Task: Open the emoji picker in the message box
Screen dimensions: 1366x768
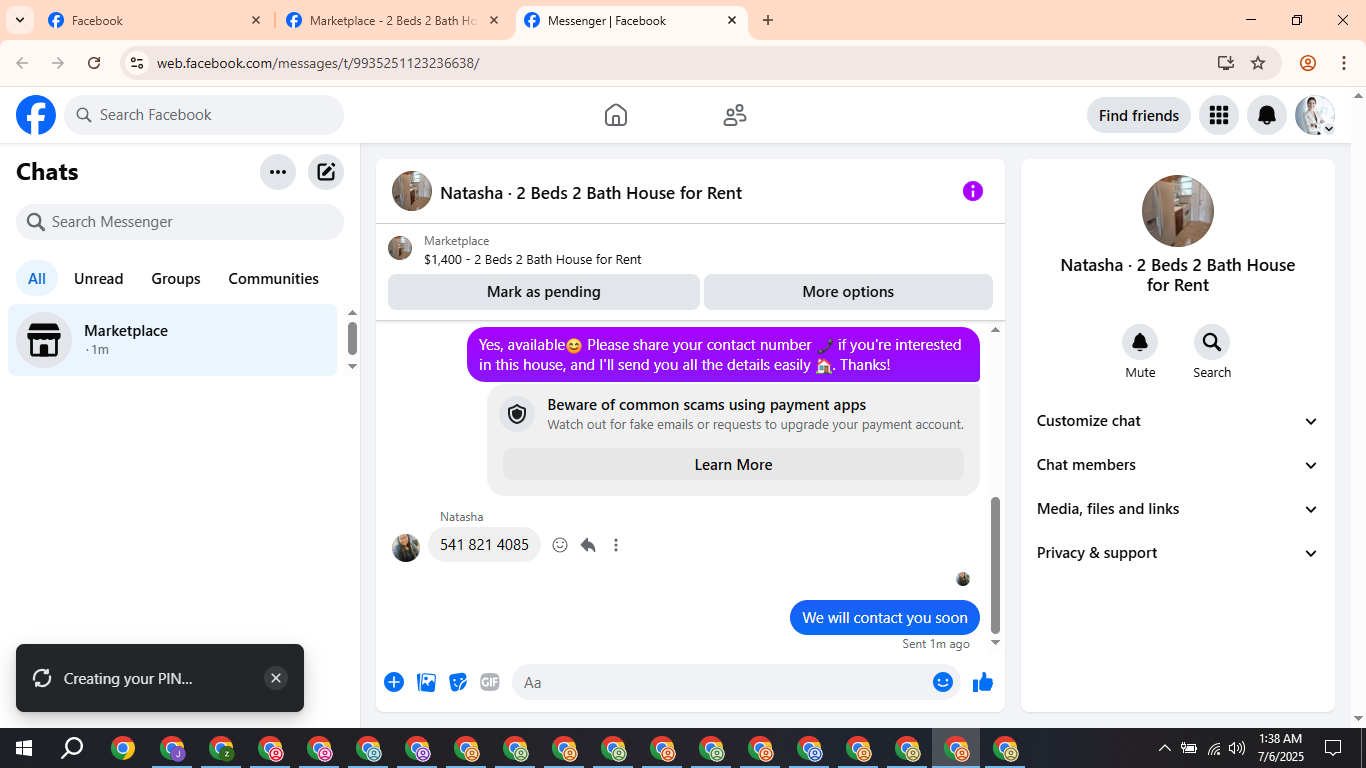Action: 943,682
